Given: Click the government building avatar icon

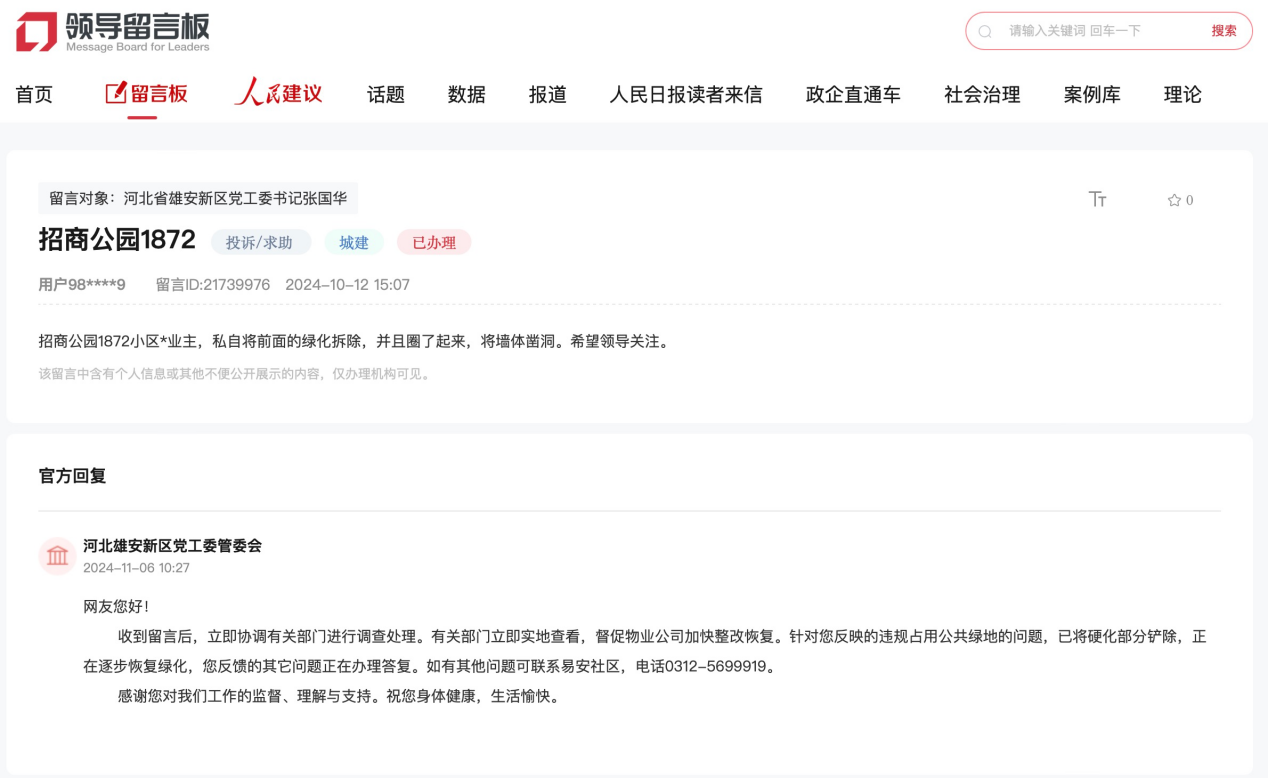Looking at the screenshot, I should pos(58,556).
